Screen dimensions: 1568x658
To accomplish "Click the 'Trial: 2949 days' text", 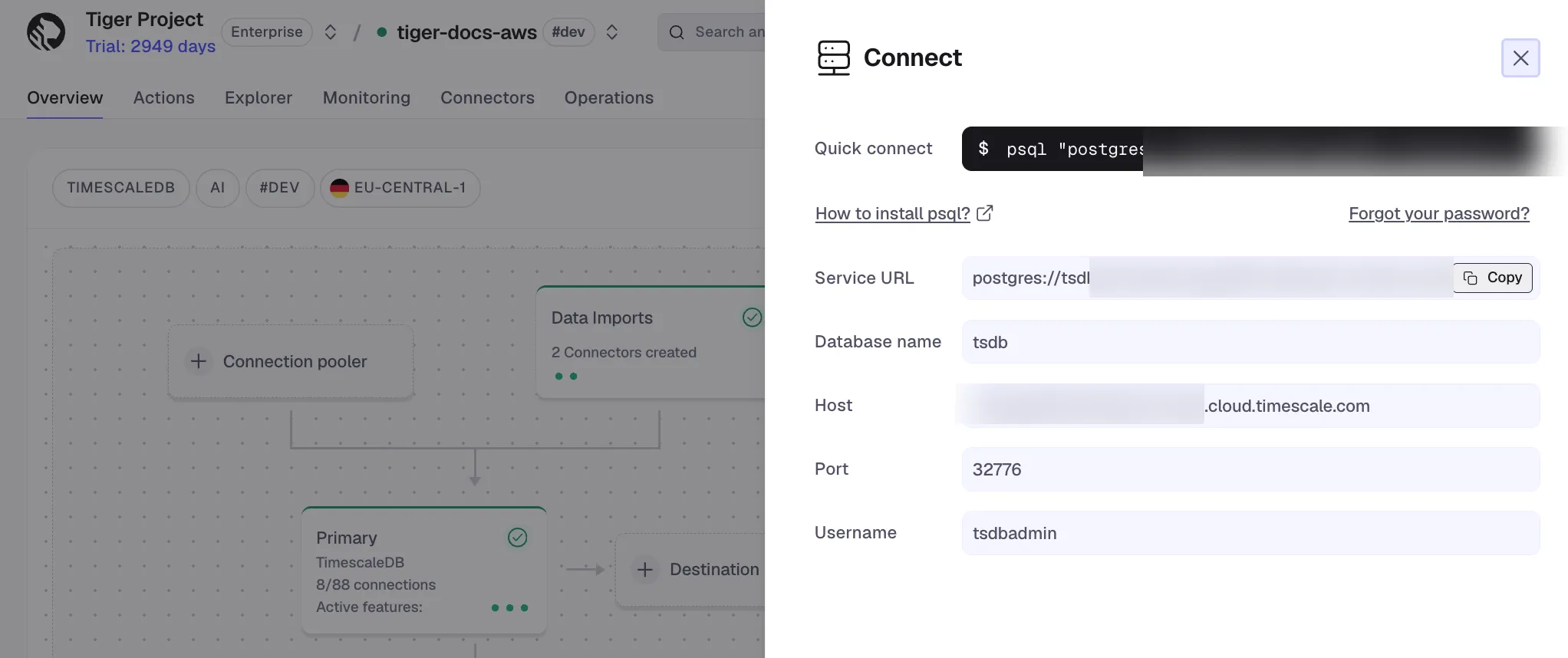I will point(150,46).
